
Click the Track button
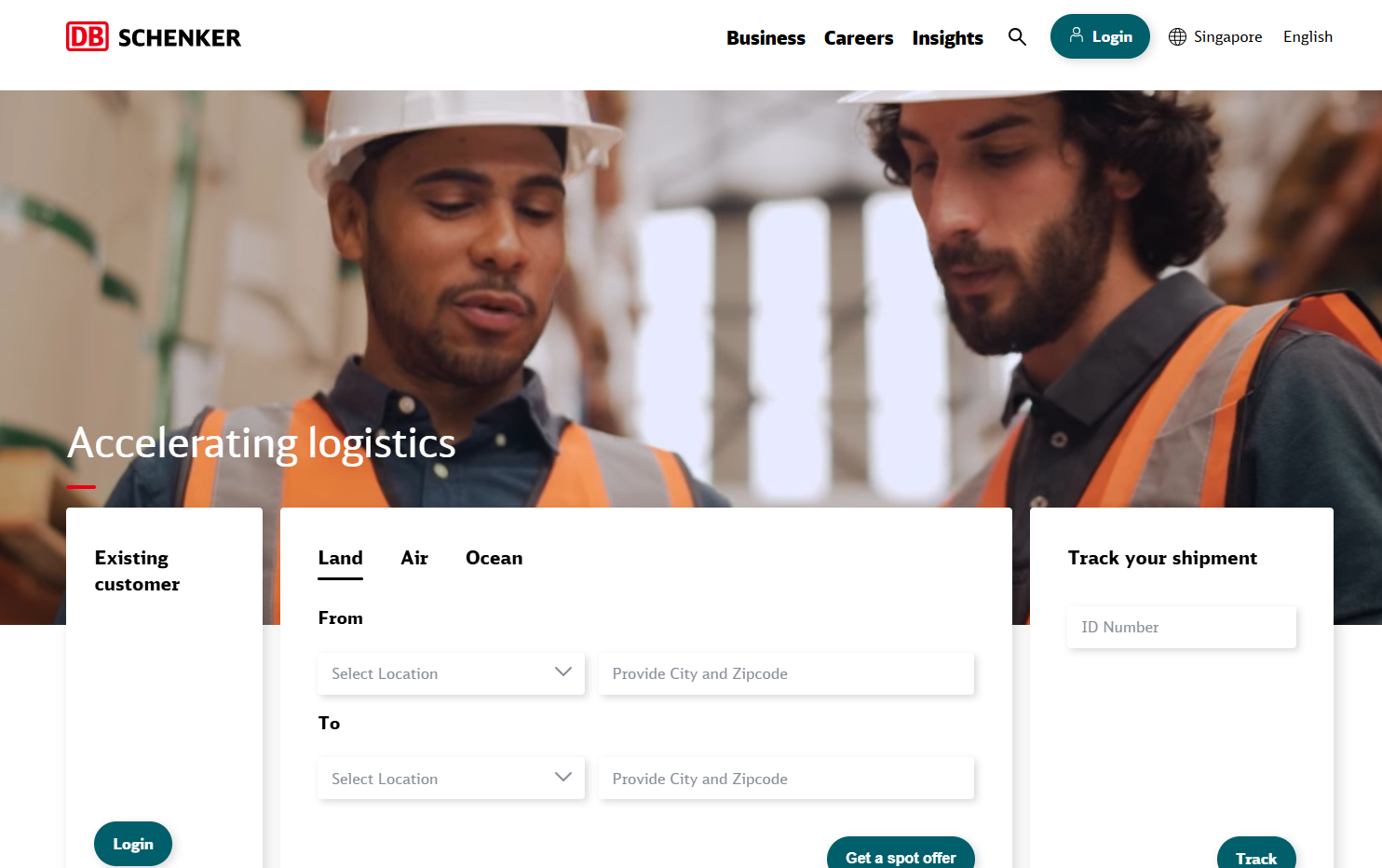(x=1256, y=852)
